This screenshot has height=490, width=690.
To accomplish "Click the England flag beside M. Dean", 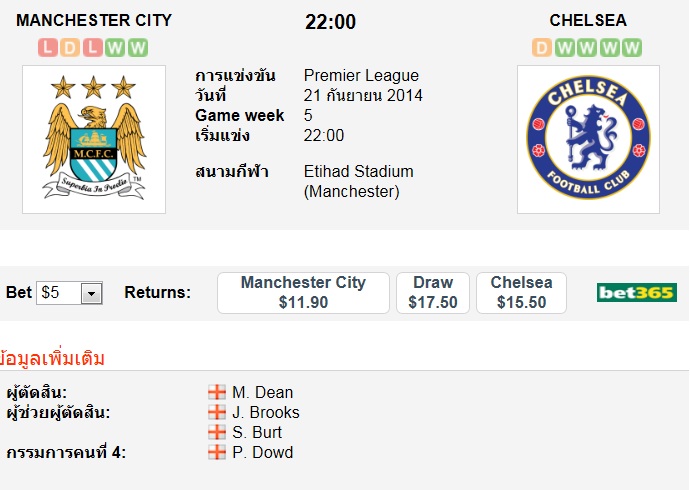I will (216, 392).
